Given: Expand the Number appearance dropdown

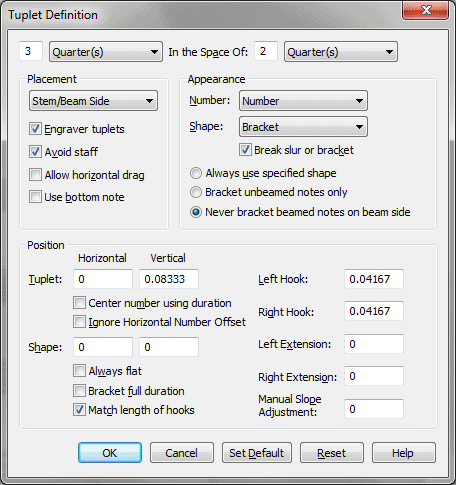Looking at the screenshot, I should [303, 101].
